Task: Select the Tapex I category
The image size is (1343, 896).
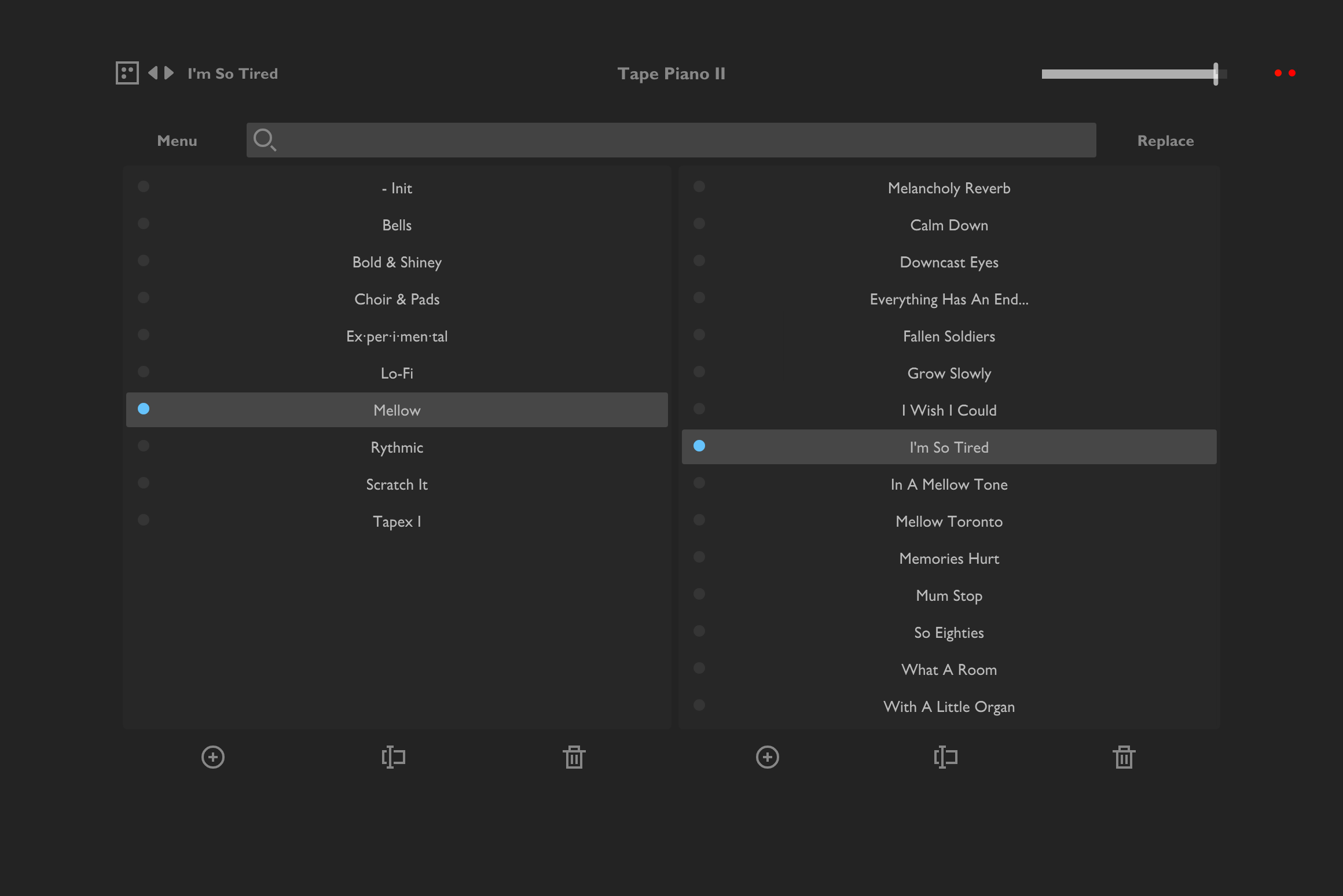Action: coord(397,521)
